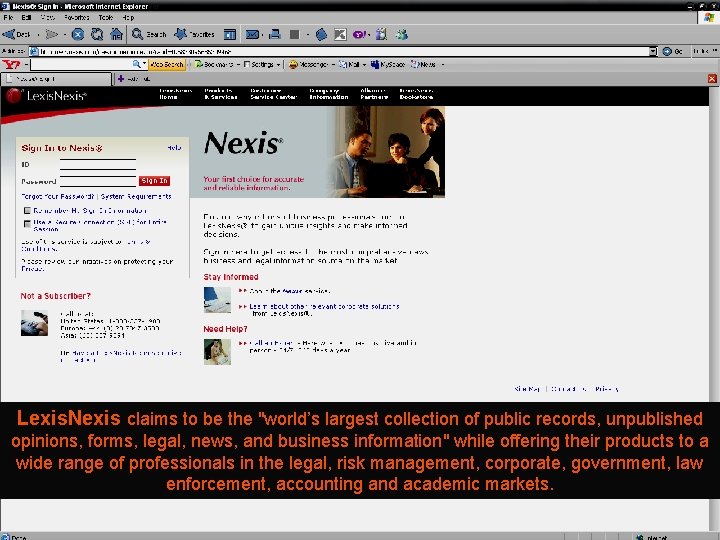The width and height of the screenshot is (720, 540).
Task: Click the Windows flag logo icon
Action: [709, 17]
